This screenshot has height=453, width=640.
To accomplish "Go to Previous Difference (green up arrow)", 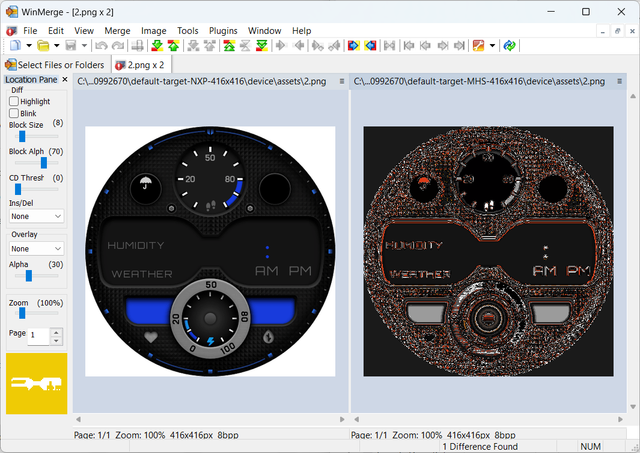I will [173, 45].
